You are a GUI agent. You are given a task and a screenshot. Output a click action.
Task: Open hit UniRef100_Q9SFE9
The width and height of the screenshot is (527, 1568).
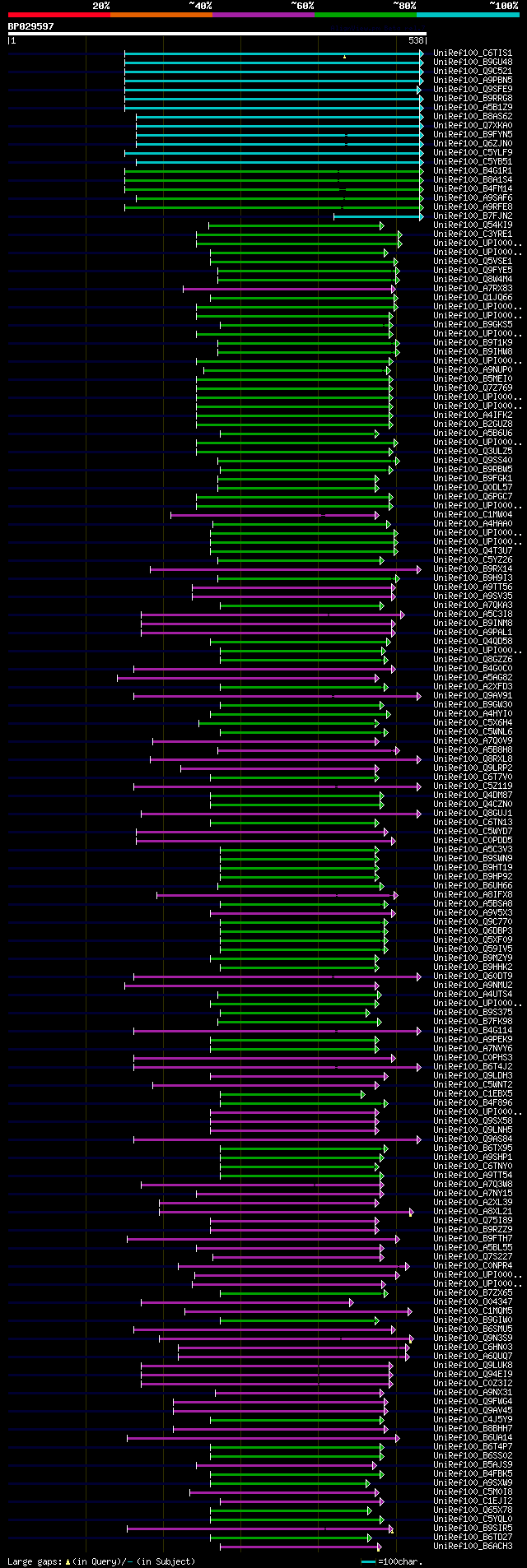[x=473, y=90]
